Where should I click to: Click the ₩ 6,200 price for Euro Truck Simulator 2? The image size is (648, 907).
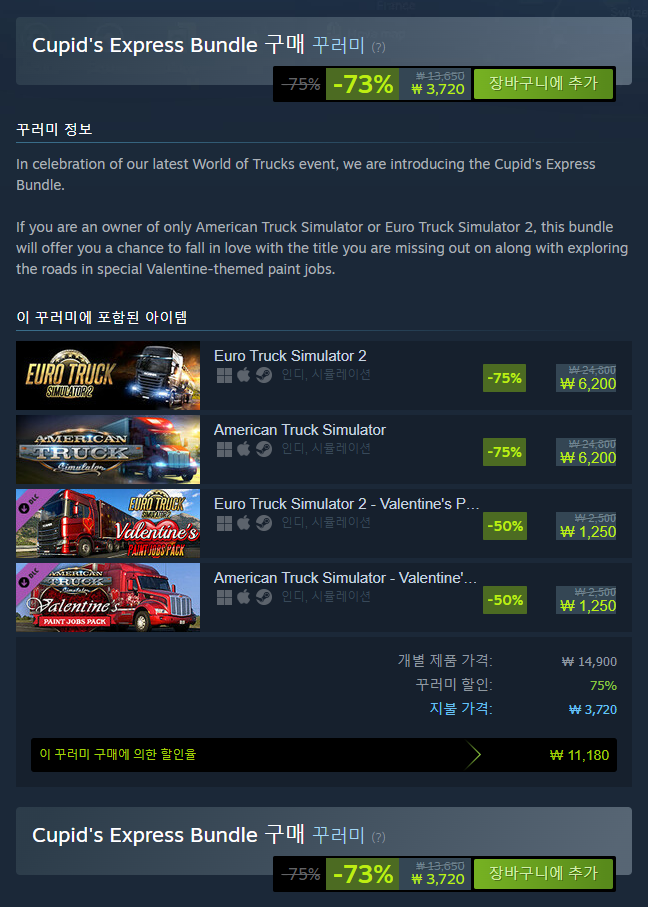coord(588,384)
